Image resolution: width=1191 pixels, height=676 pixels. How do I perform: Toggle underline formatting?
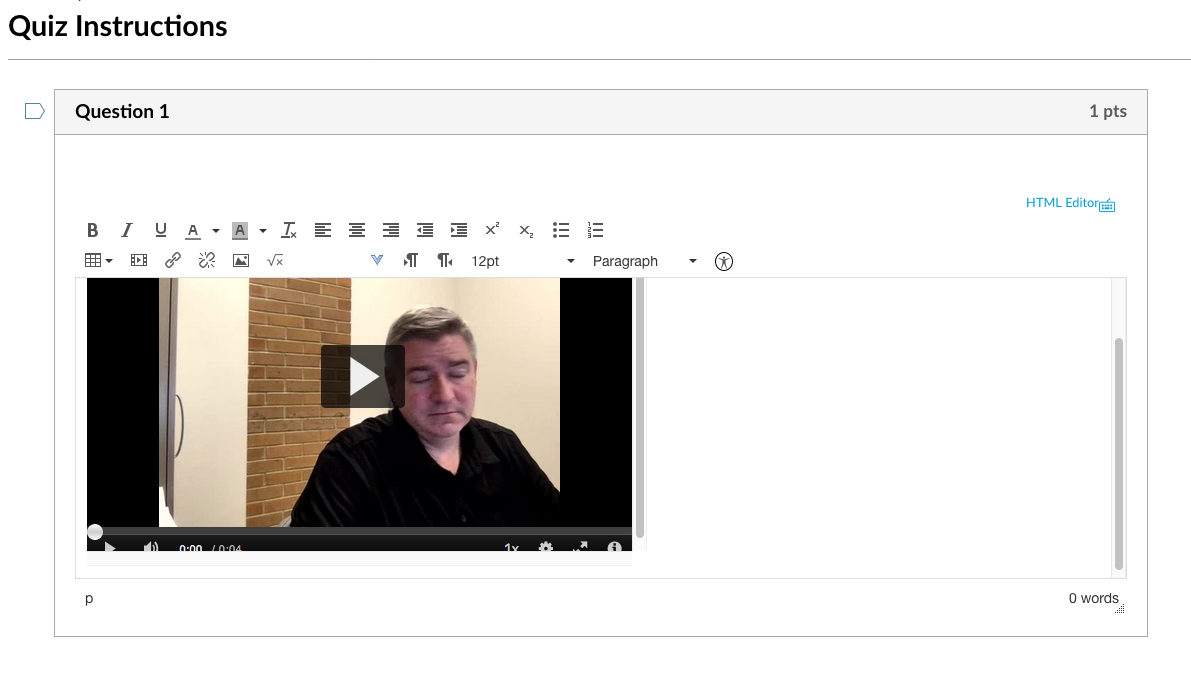point(160,230)
